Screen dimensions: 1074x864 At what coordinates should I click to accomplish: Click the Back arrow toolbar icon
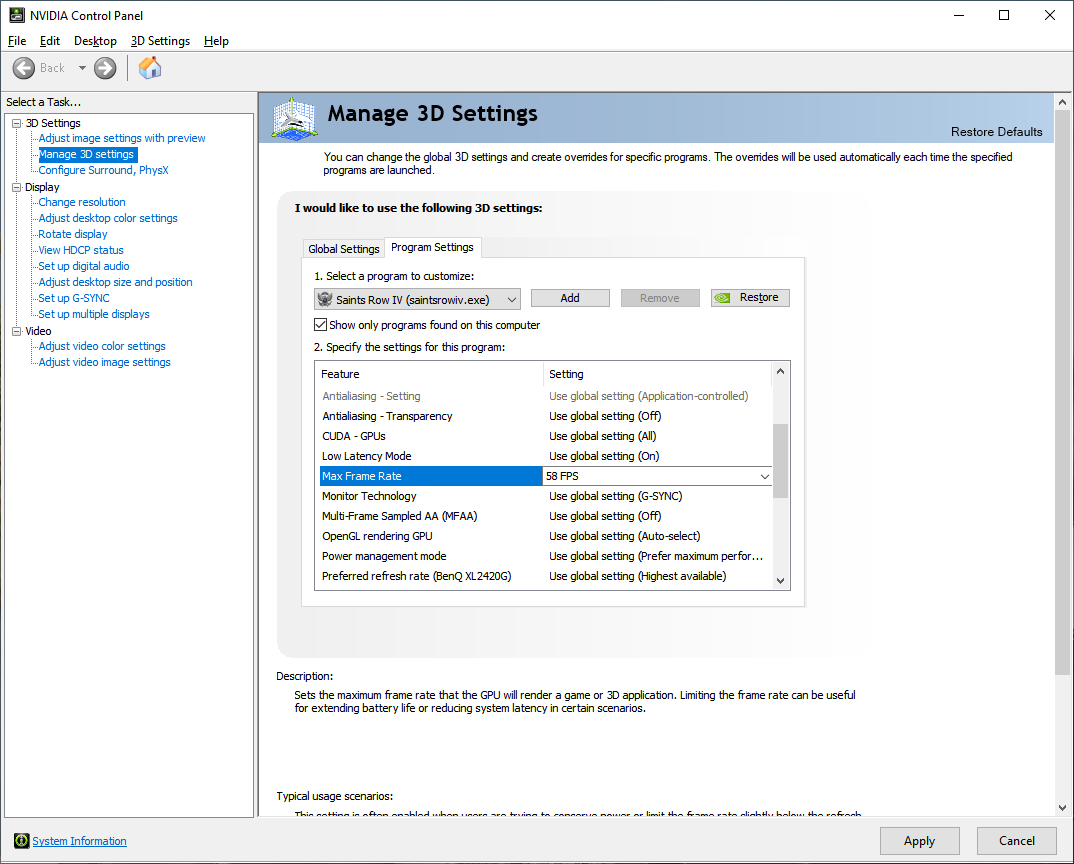click(24, 68)
